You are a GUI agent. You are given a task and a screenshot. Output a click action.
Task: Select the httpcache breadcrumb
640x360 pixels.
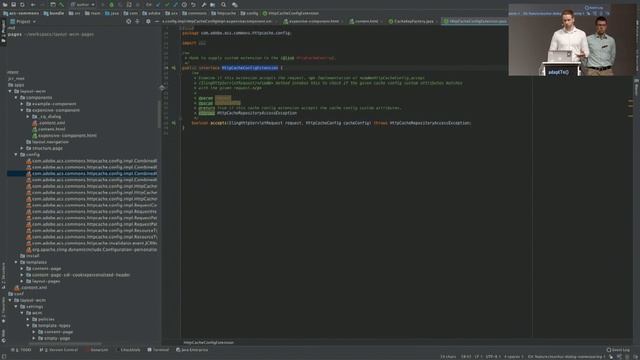[x=224, y=13]
